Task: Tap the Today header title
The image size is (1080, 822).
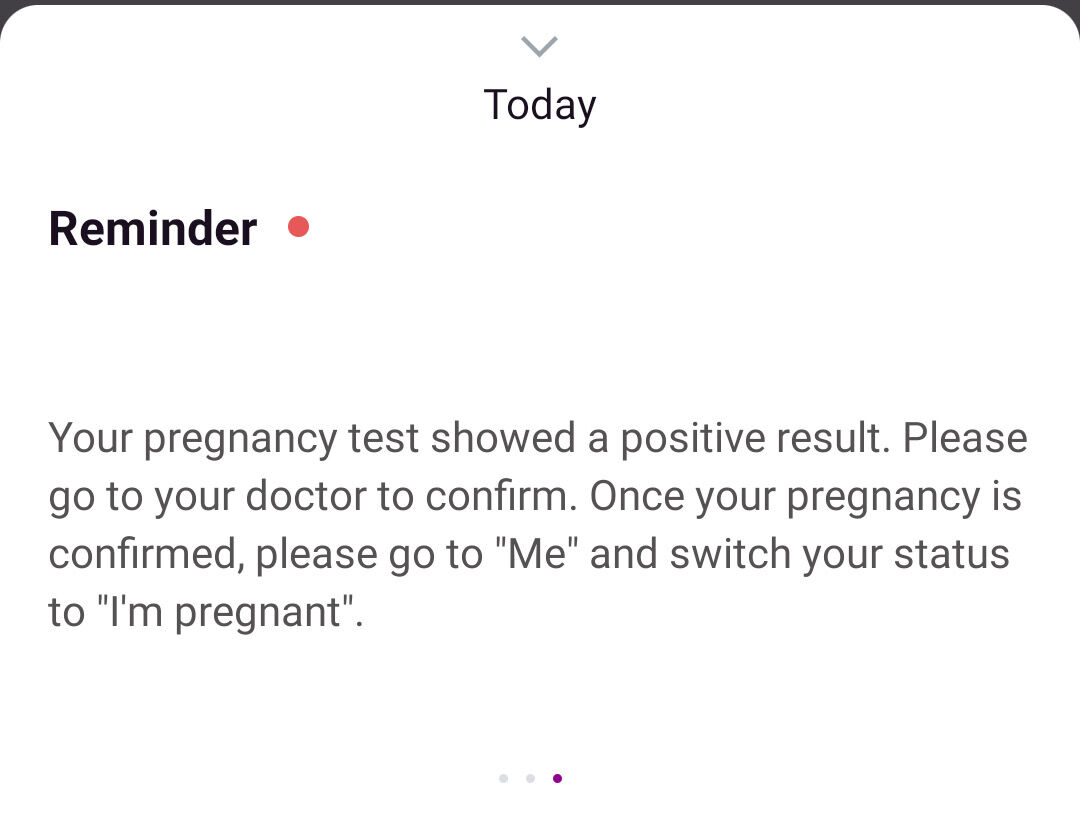Action: click(x=540, y=105)
